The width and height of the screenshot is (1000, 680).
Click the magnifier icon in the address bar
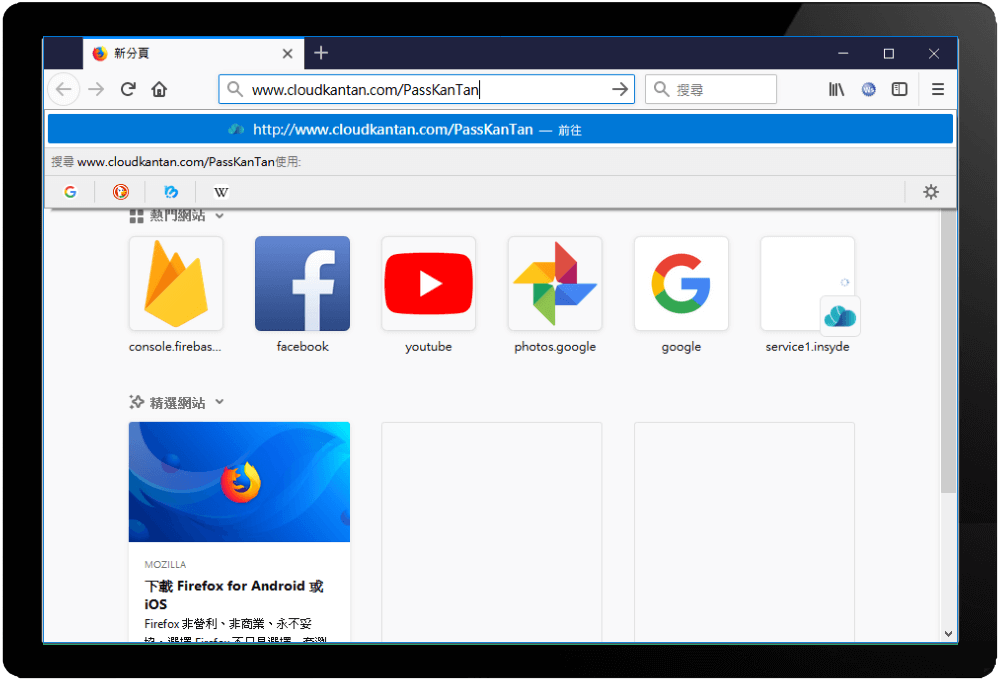pyautogui.click(x=235, y=89)
